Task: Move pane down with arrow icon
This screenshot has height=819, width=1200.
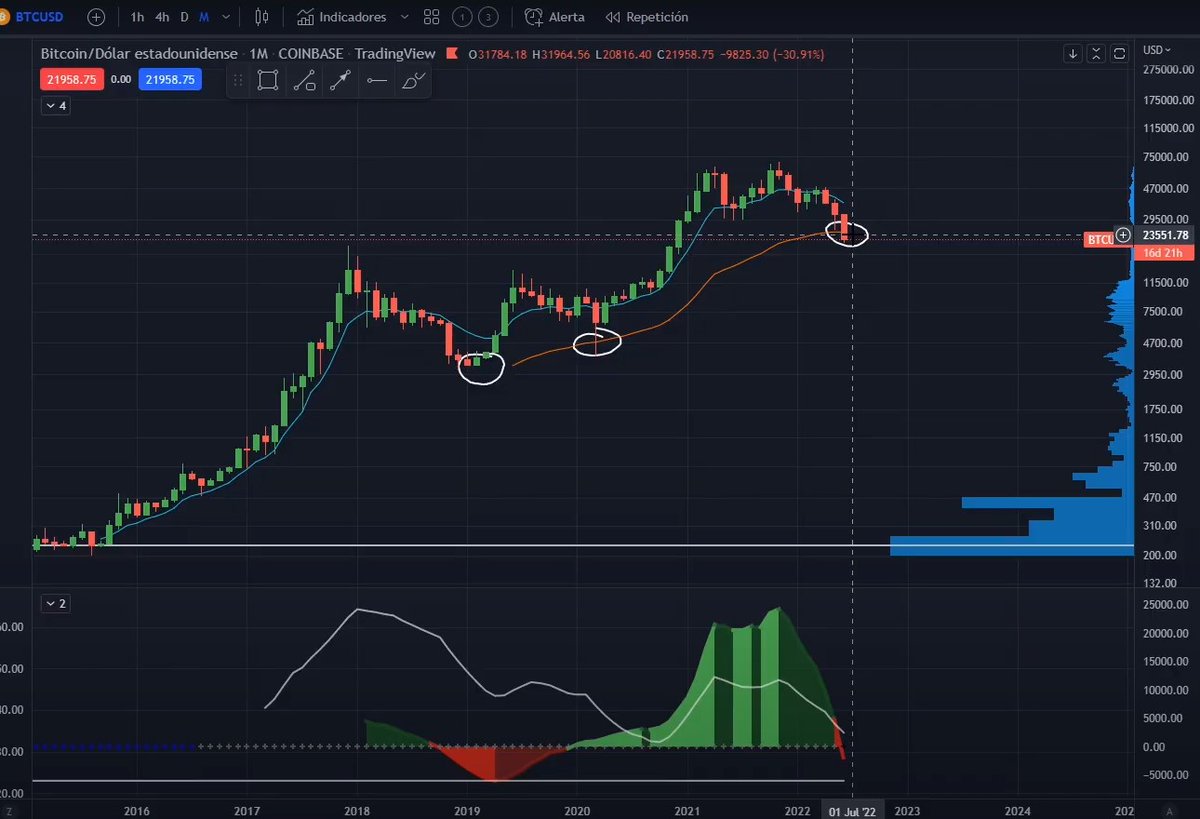Action: coord(1073,53)
